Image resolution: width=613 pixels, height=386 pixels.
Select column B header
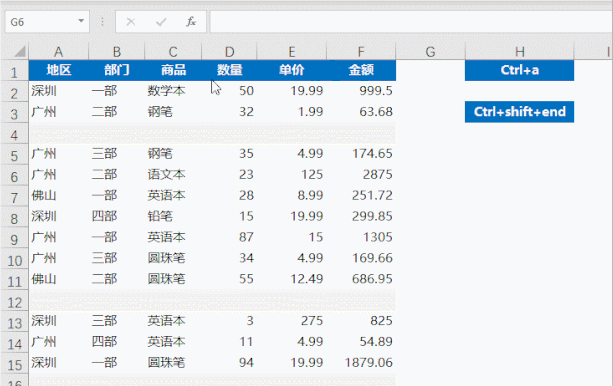(117, 52)
